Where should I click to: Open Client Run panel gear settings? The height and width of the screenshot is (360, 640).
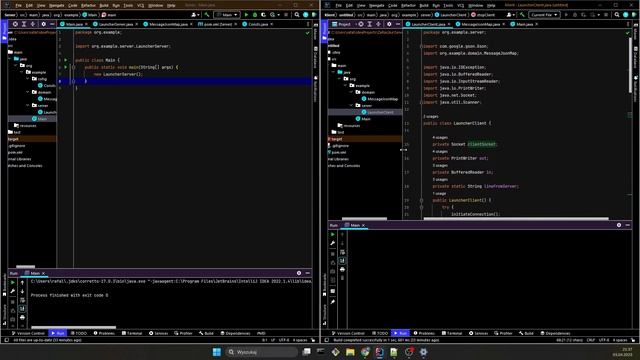619,225
